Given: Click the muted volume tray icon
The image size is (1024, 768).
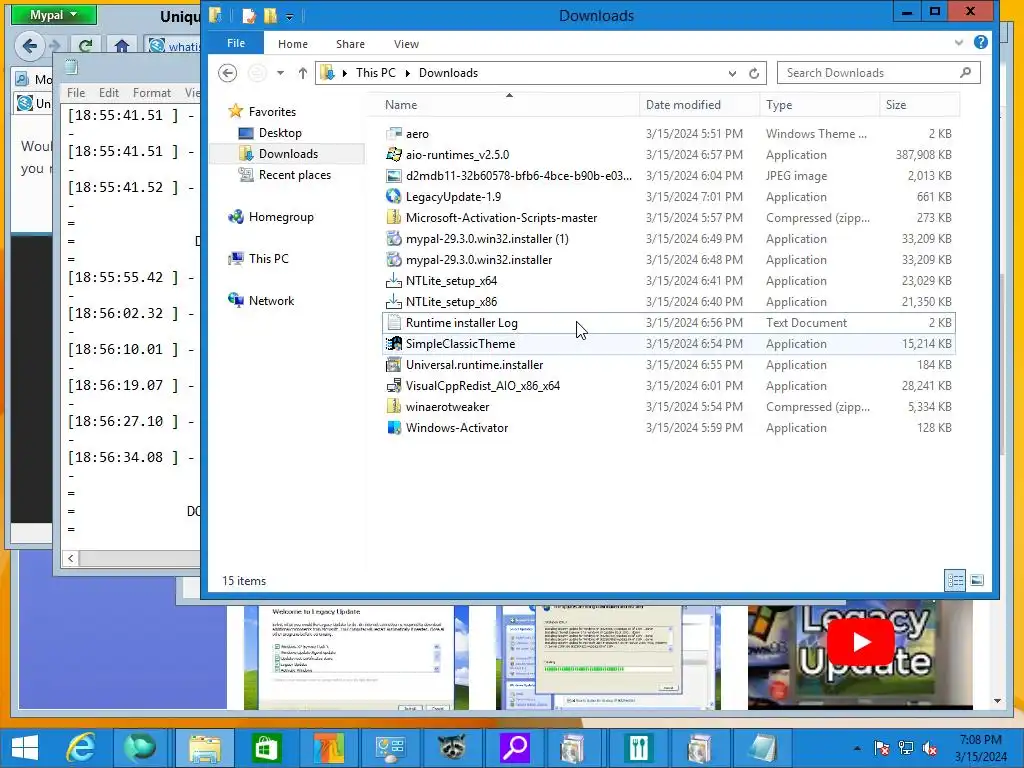Looking at the screenshot, I should pyautogui.click(x=930, y=748).
